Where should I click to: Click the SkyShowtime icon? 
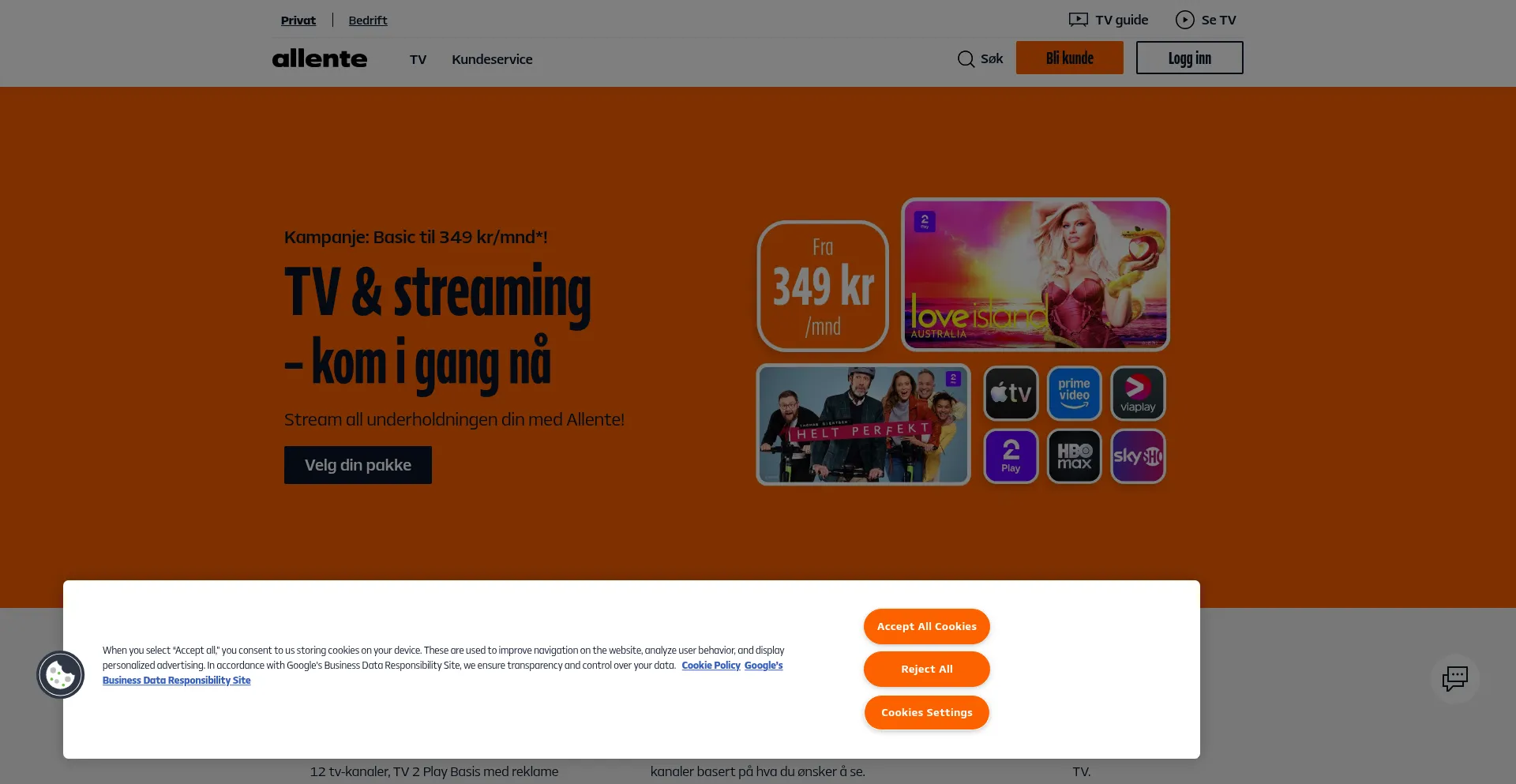tap(1138, 456)
